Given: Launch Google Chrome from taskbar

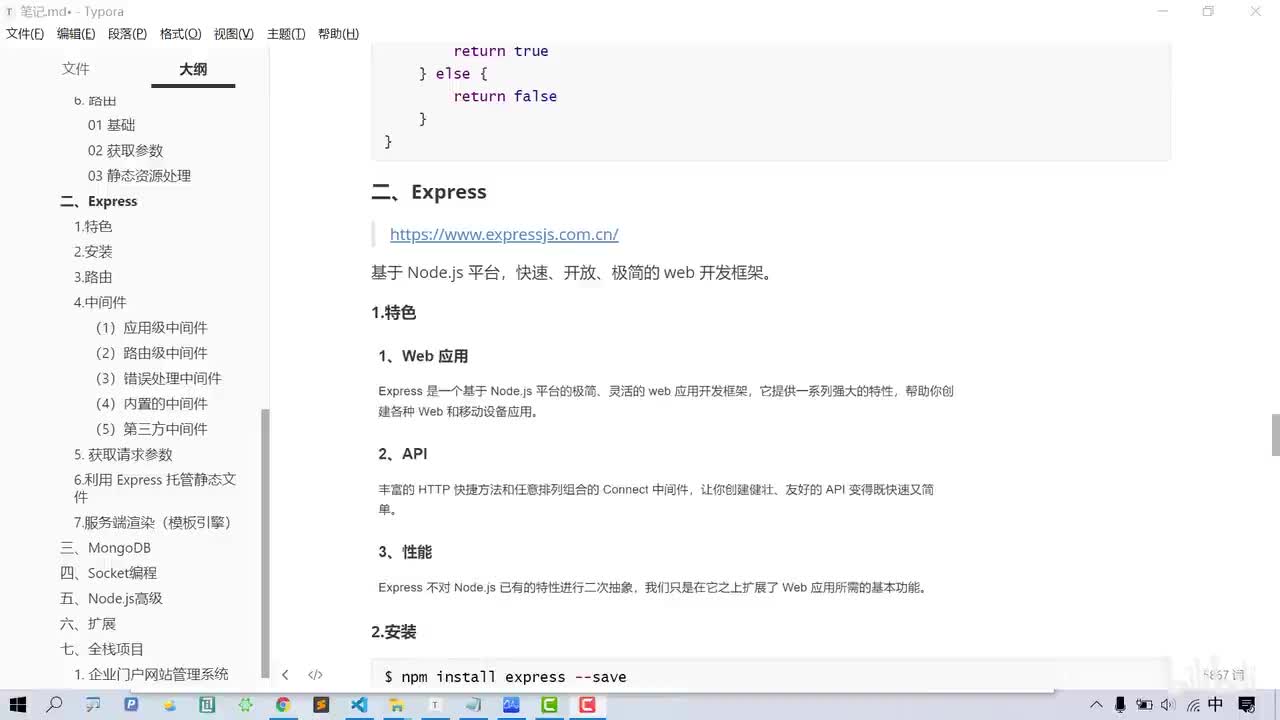Looking at the screenshot, I should coord(283,705).
